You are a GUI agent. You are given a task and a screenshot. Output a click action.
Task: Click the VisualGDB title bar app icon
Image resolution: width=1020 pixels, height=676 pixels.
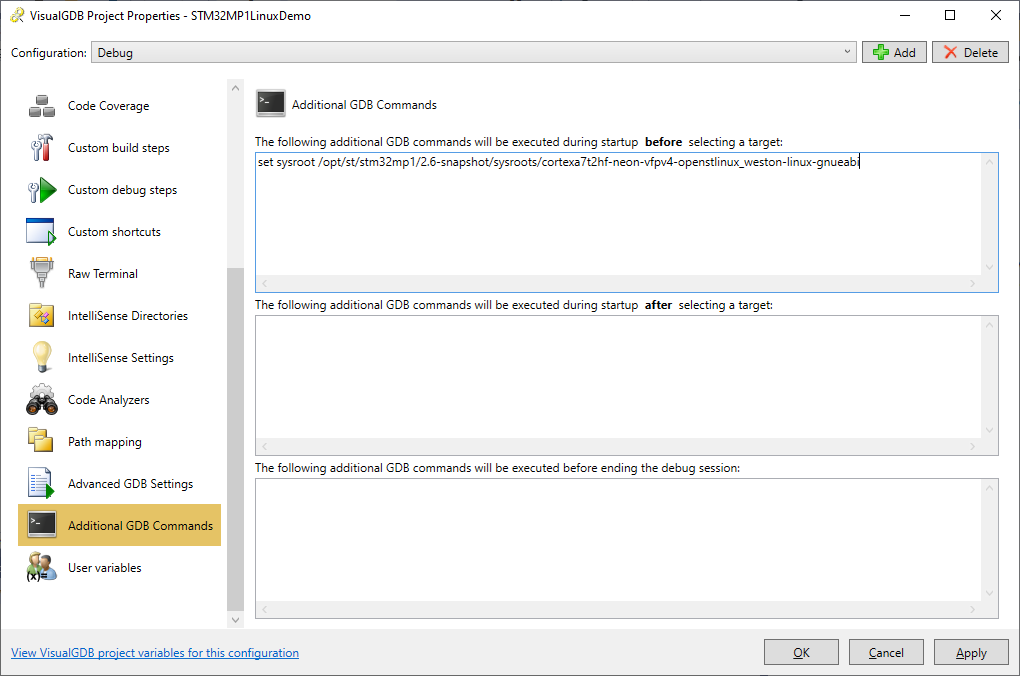pyautogui.click(x=17, y=15)
